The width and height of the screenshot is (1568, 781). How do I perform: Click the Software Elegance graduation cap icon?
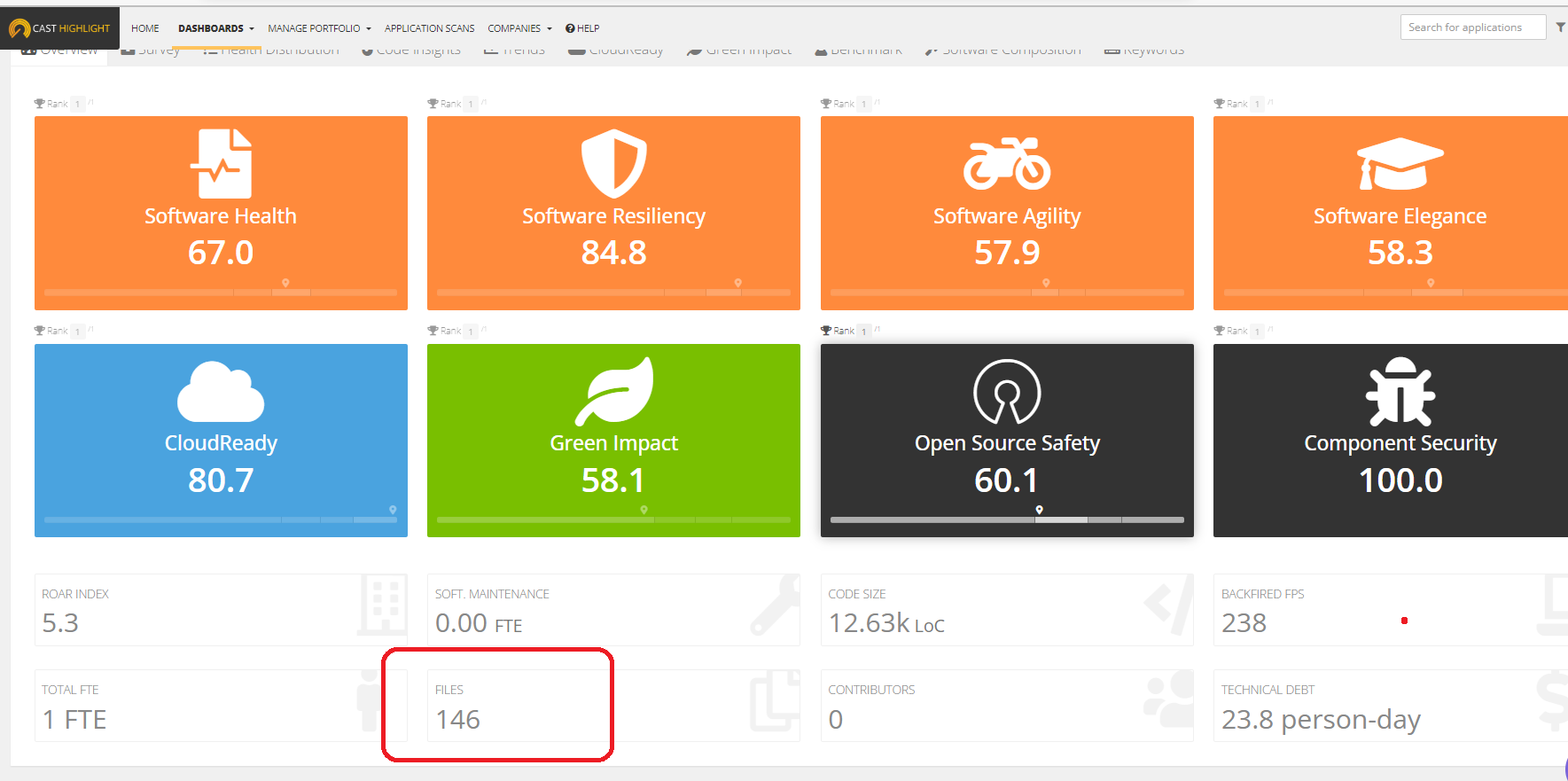click(x=1400, y=164)
